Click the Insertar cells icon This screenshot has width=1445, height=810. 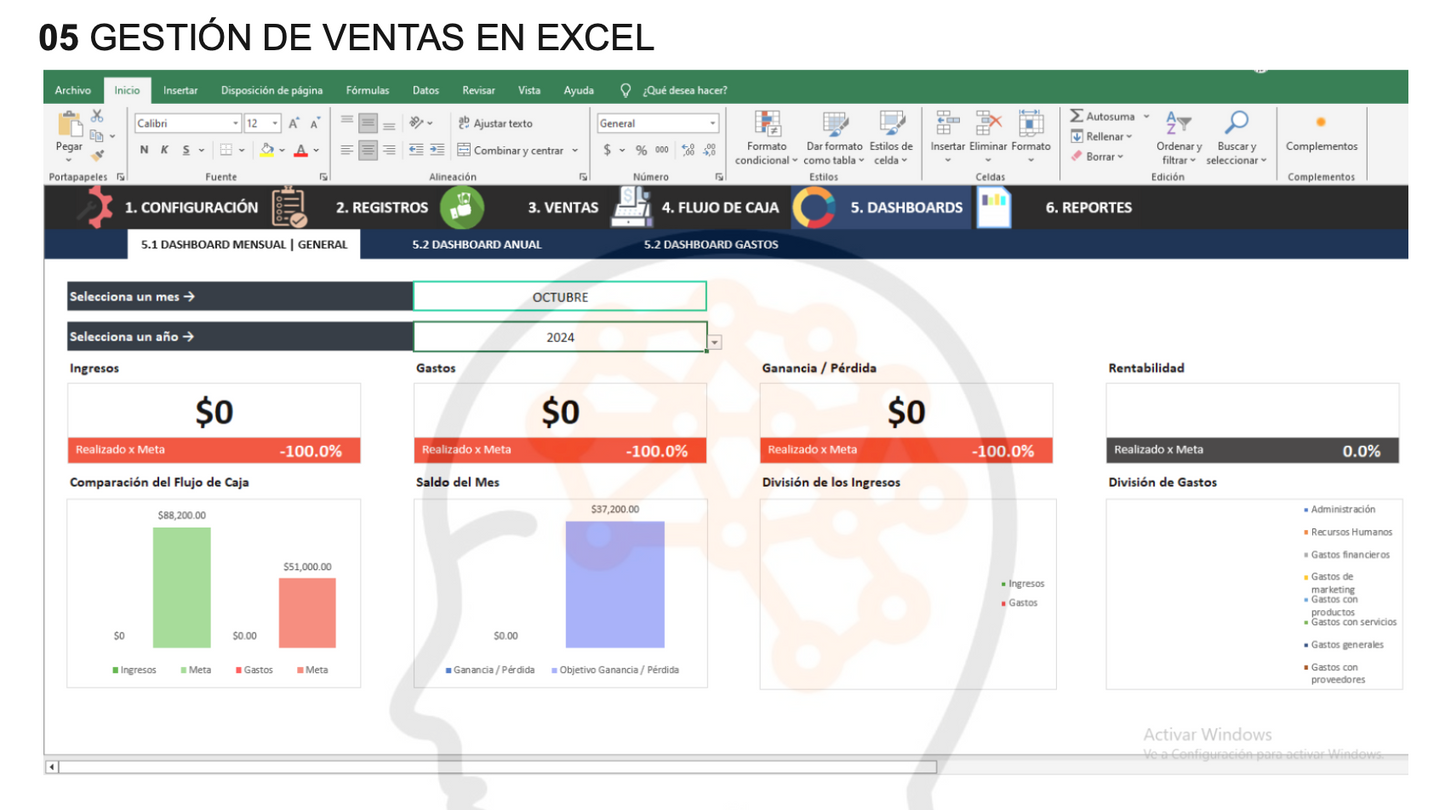[x=947, y=124]
